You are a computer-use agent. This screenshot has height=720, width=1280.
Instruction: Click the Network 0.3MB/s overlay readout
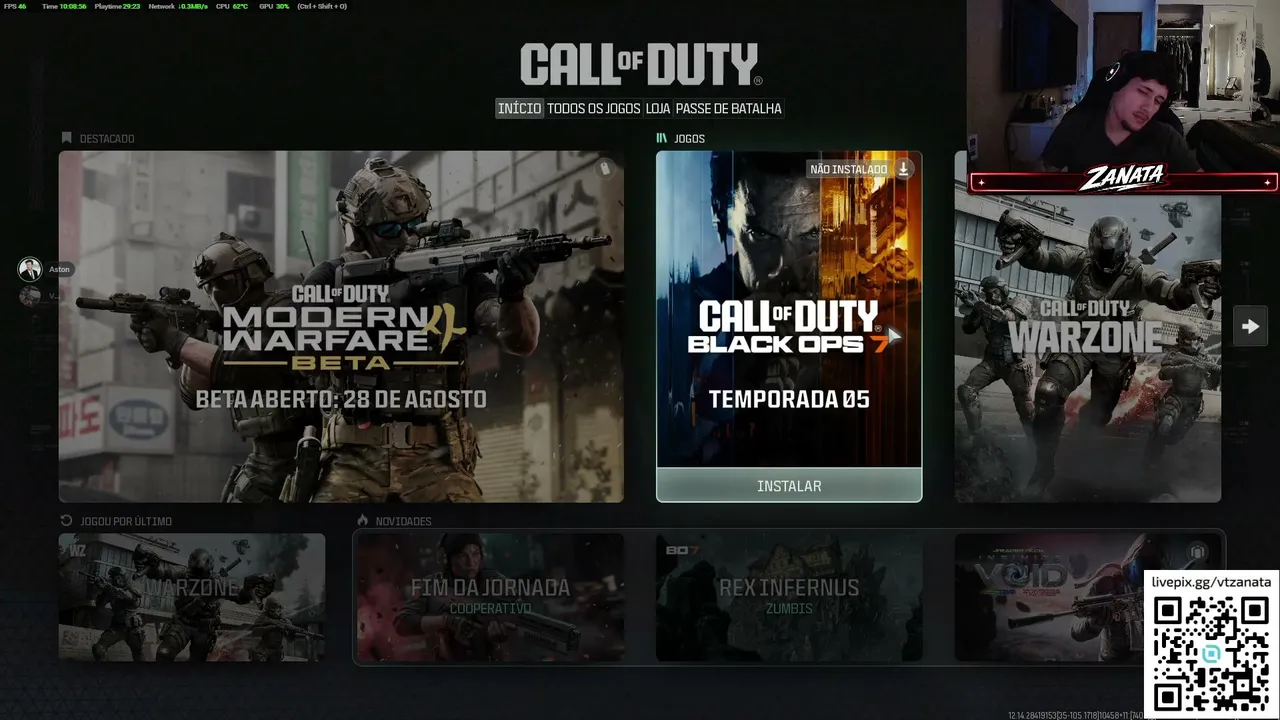tap(178, 6)
